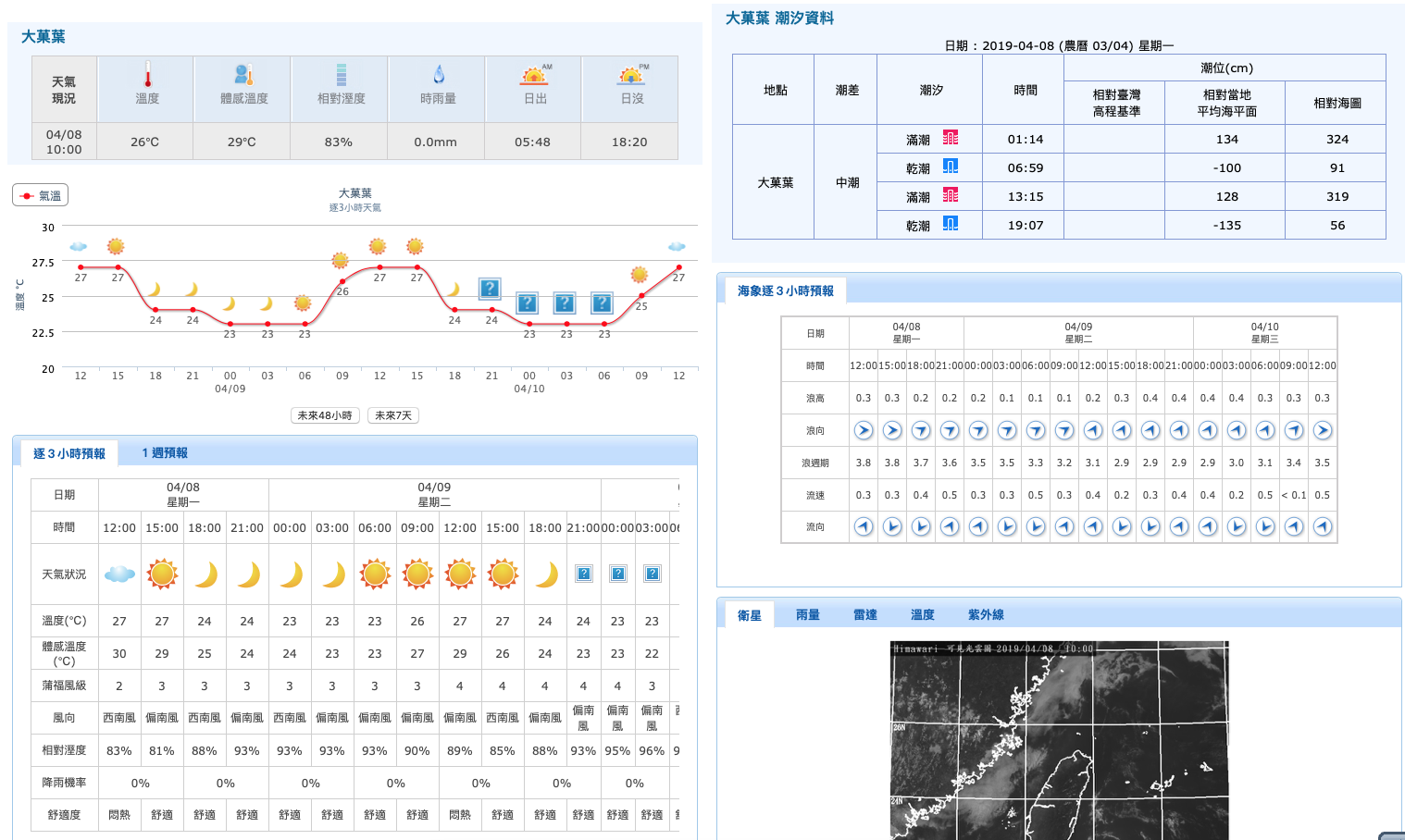
Task: Click the unknown-weather icon under 04/09 21:00 in 天氣狀況 row
Action: pyautogui.click(x=584, y=574)
